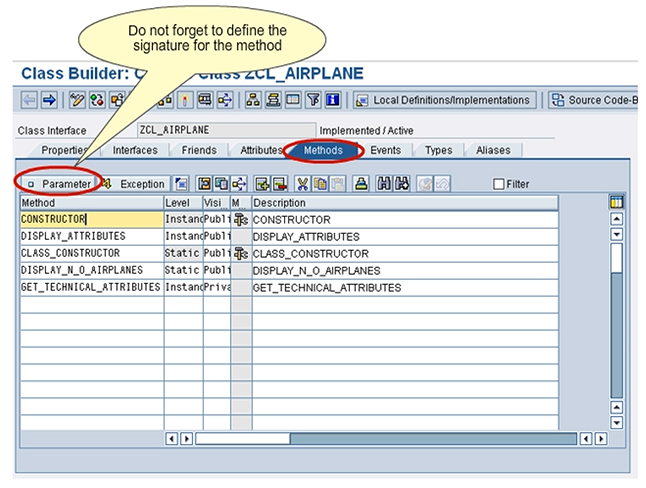646x488 pixels.
Task: Click the forward arrow icon in the toolbar
Action: (49, 100)
